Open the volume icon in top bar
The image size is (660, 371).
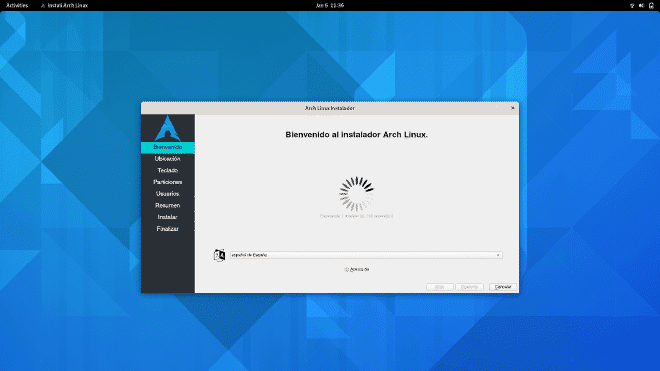click(641, 5)
